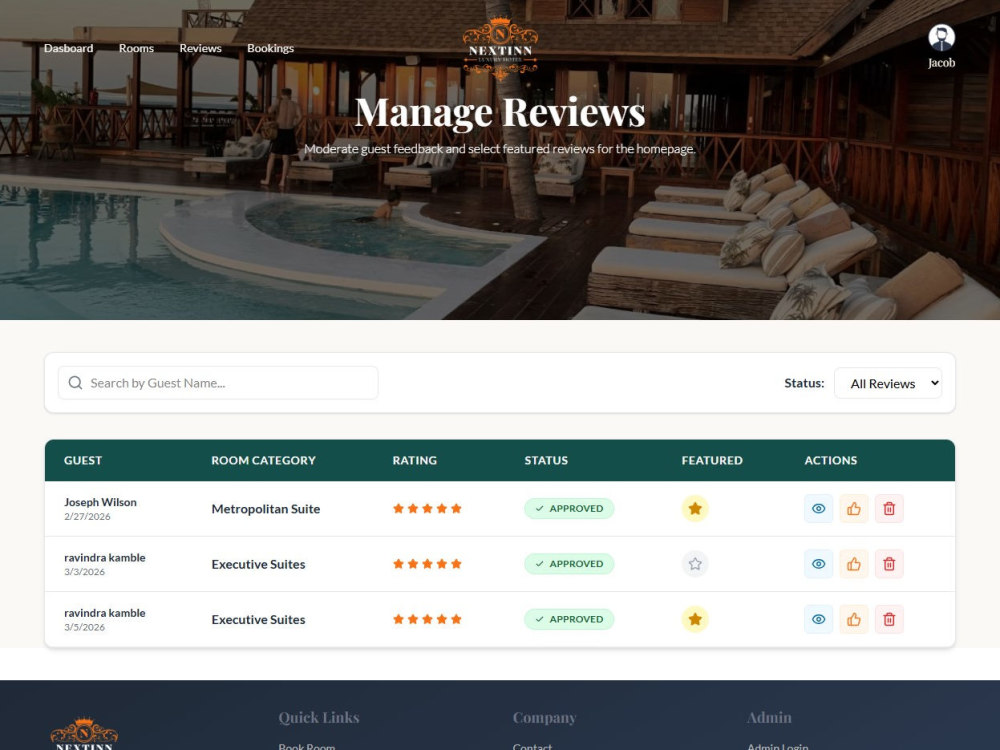Viewport: 1000px width, 750px height.
Task: Click the Company footer heading
Action: point(545,717)
